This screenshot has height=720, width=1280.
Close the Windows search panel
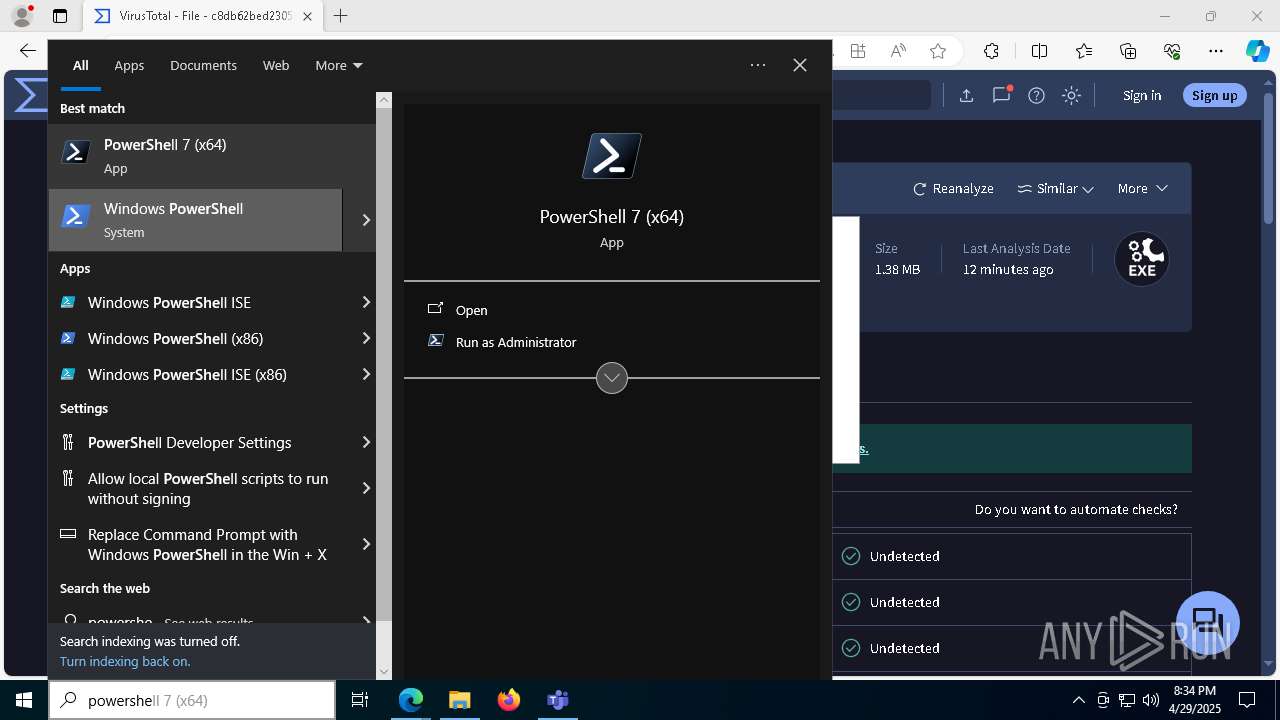point(800,65)
